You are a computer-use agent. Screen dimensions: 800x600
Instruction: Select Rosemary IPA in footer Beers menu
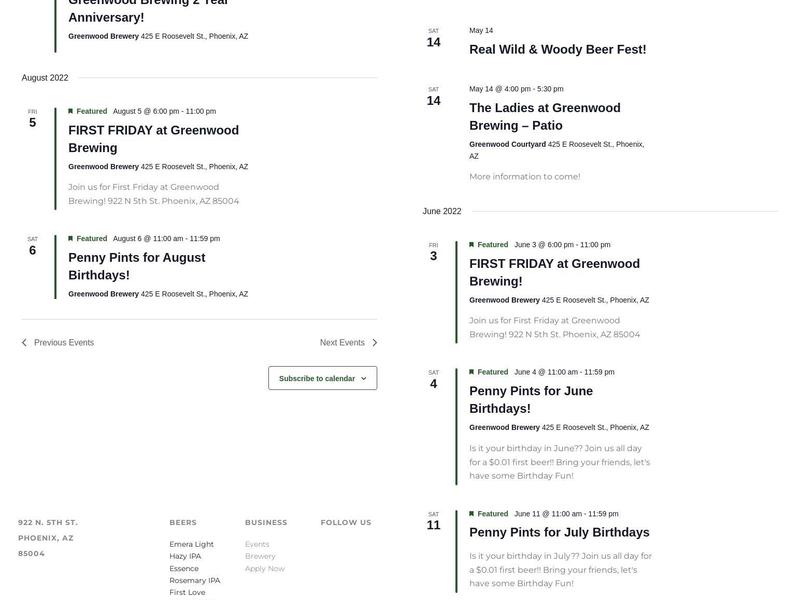point(194,580)
